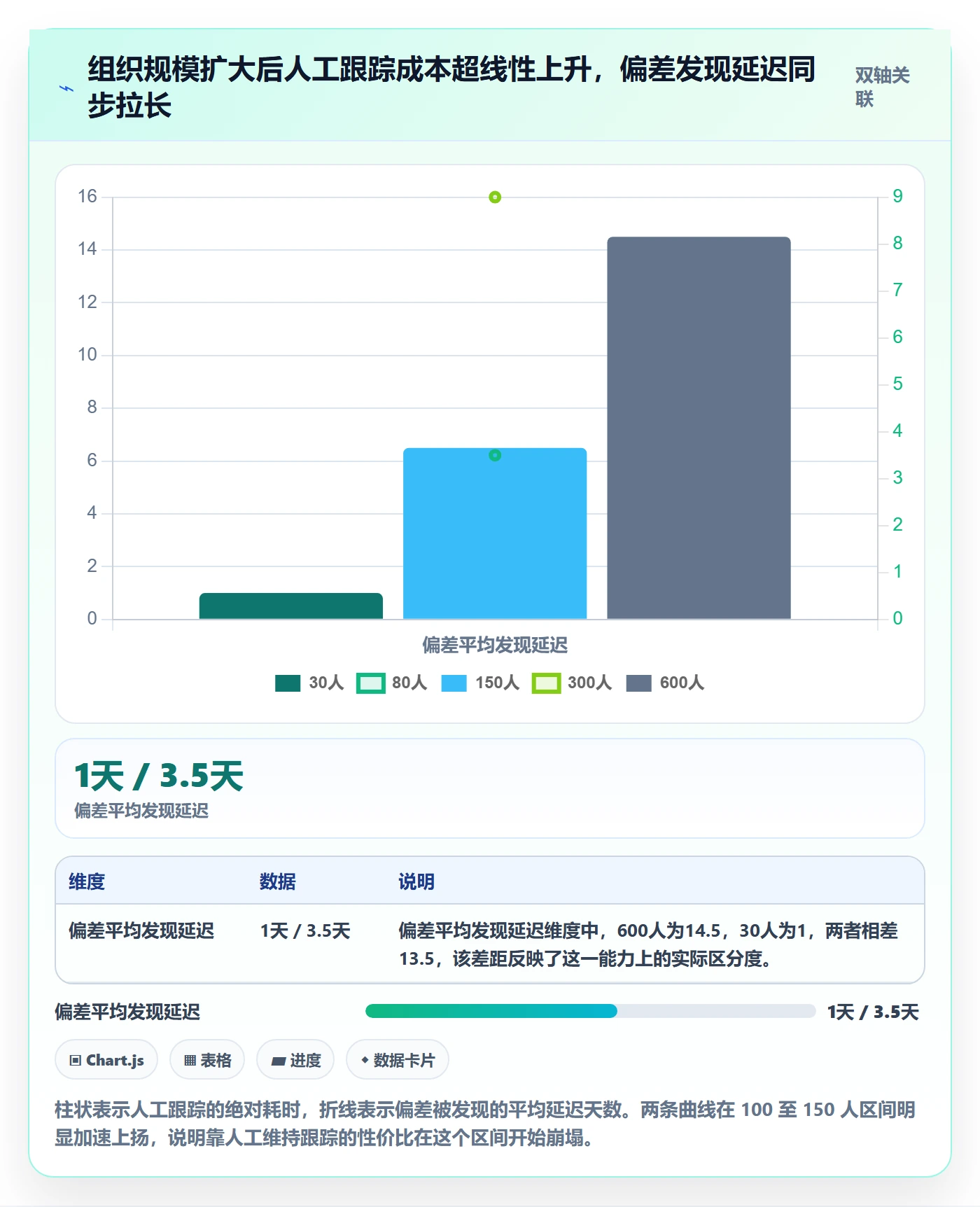
Task: Click the green data point on the blue bar
Action: pos(495,456)
